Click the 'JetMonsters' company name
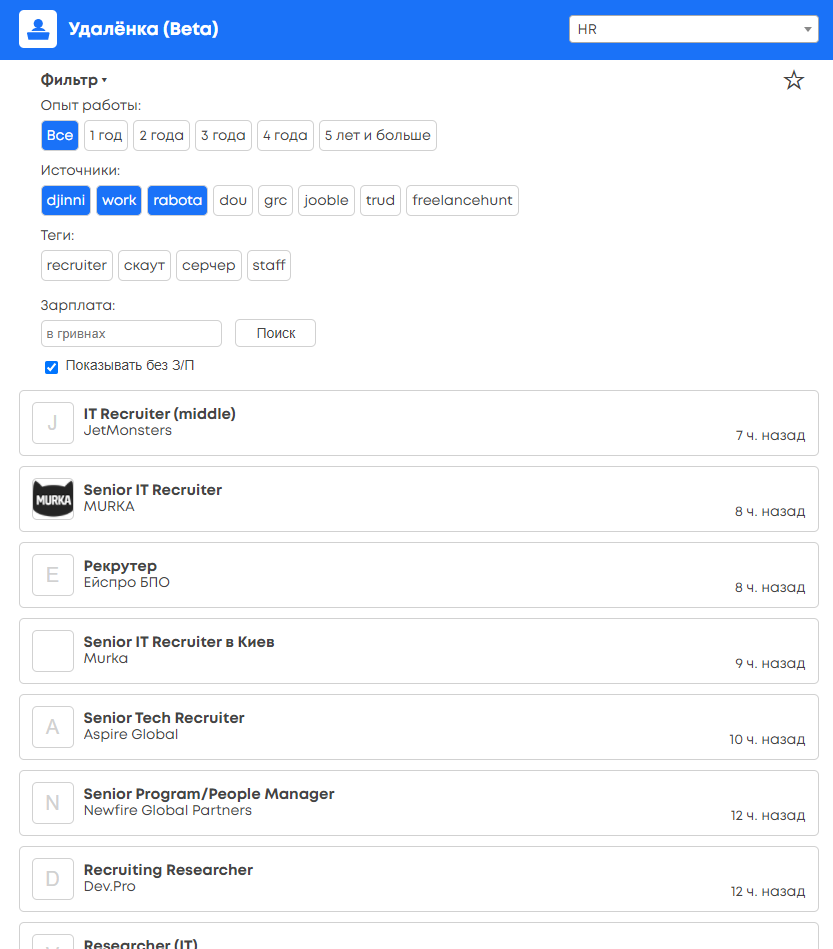 [x=128, y=430]
